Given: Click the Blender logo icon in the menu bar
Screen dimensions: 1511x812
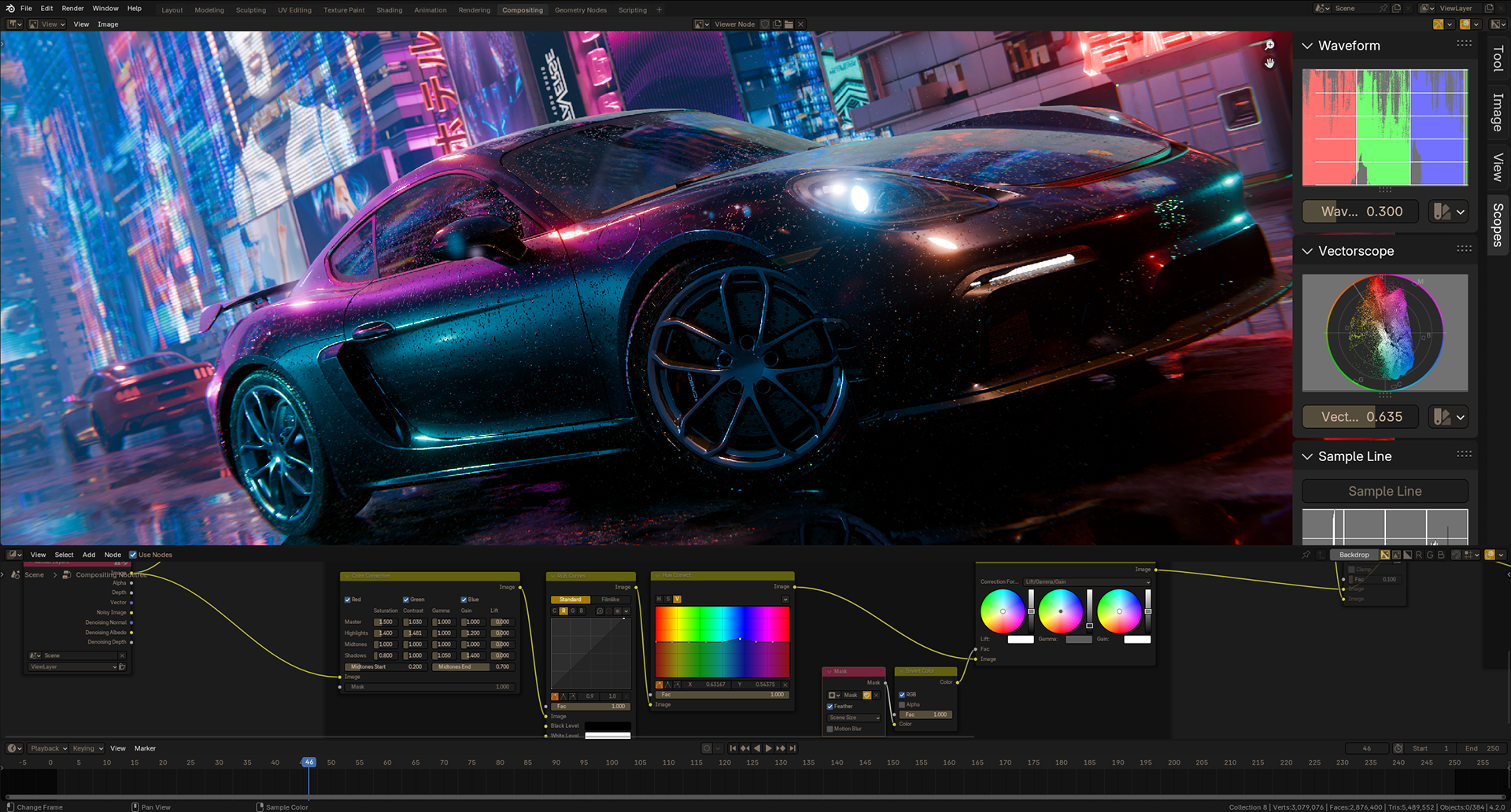Looking at the screenshot, I should tap(10, 9).
